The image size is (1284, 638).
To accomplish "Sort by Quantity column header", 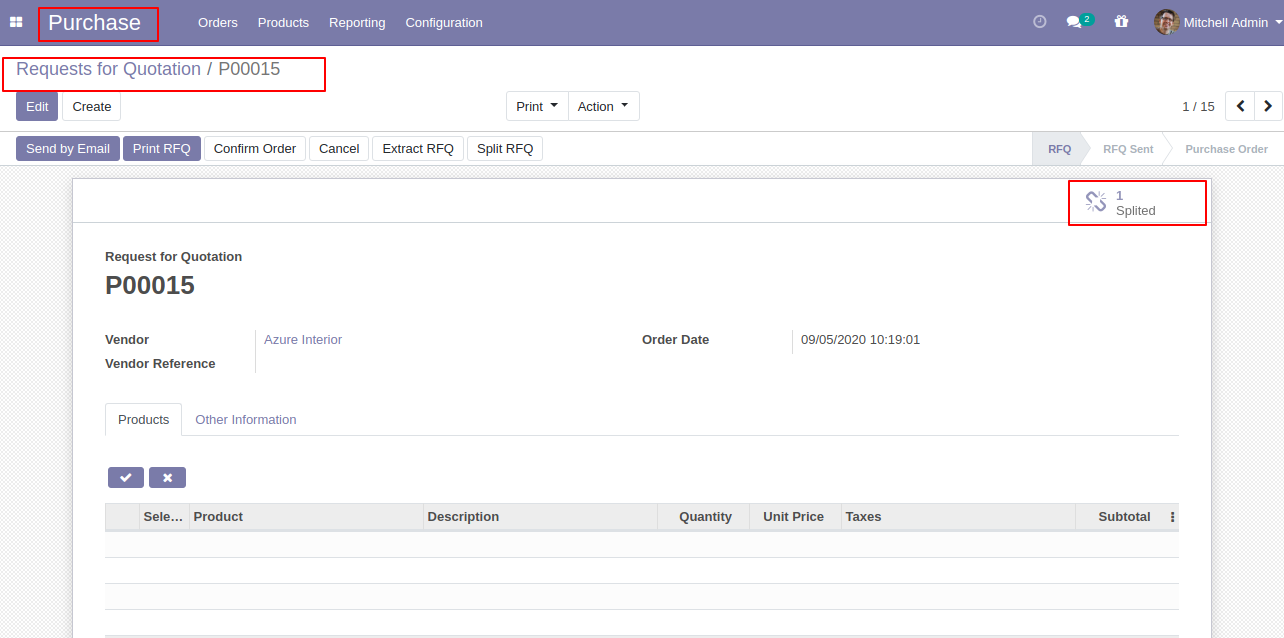I will point(703,517).
